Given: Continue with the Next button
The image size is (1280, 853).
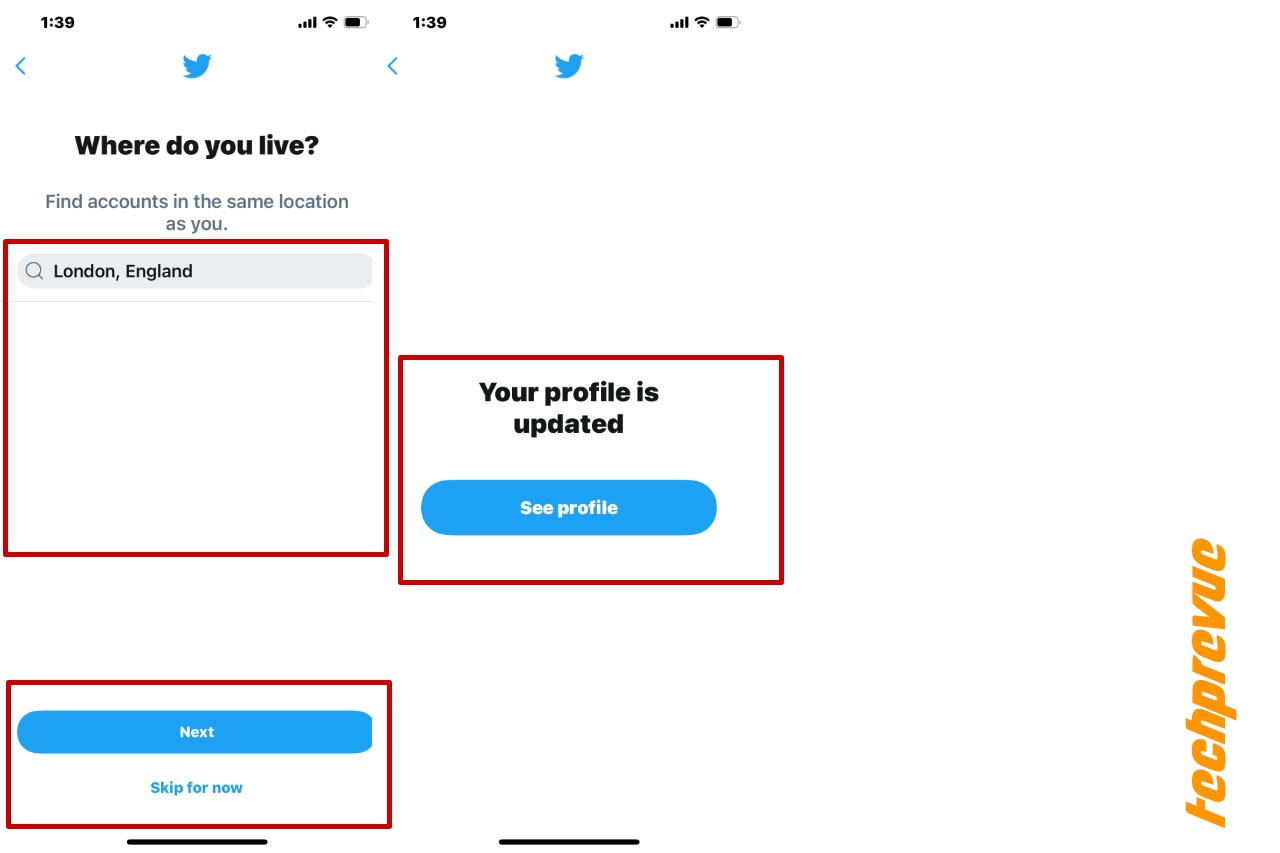Looking at the screenshot, I should [195, 732].
